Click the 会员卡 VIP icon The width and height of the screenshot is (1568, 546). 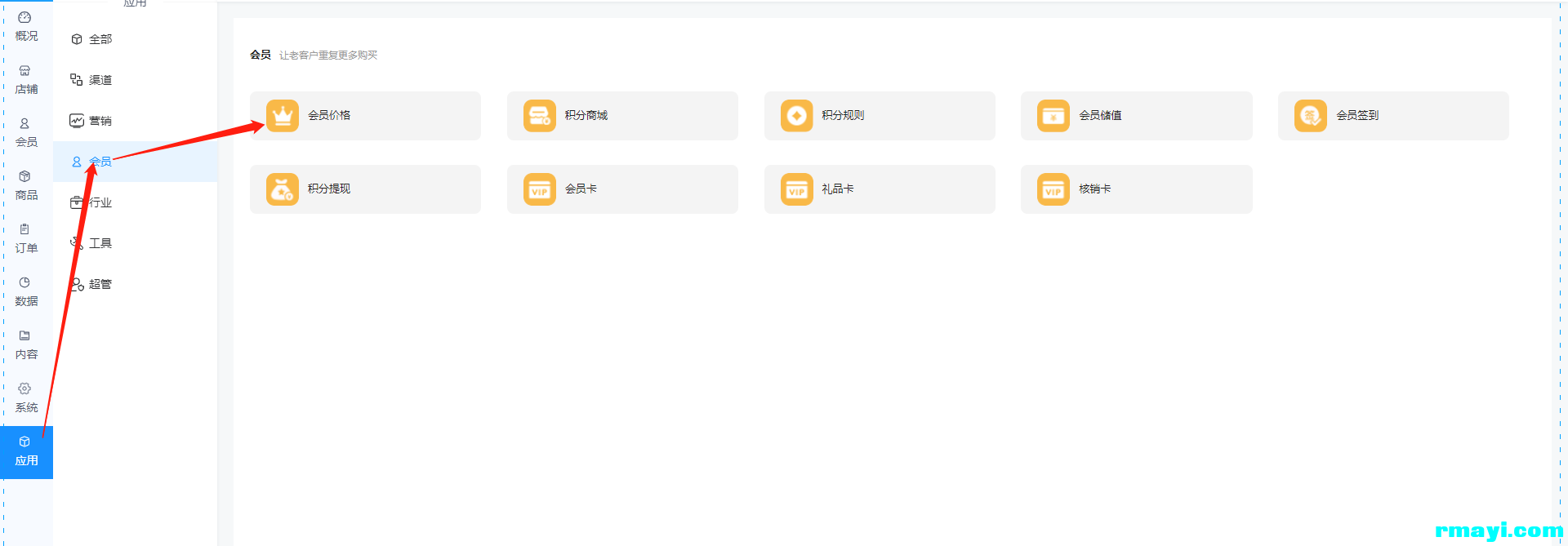pyautogui.click(x=540, y=189)
